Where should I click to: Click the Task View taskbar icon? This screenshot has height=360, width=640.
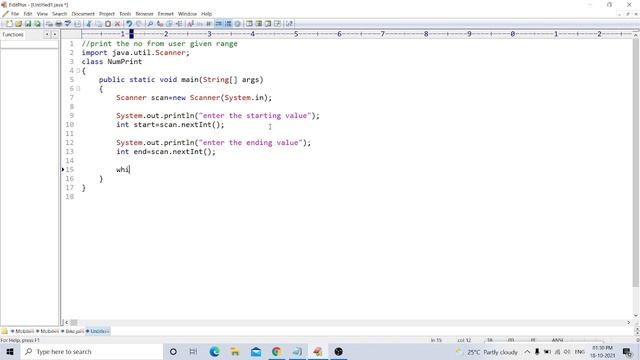193,351
